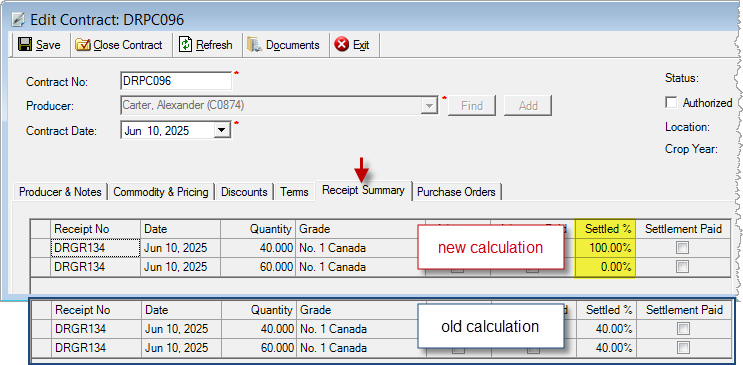
Task: Click the Save floppy disk icon
Action: [x=25, y=45]
